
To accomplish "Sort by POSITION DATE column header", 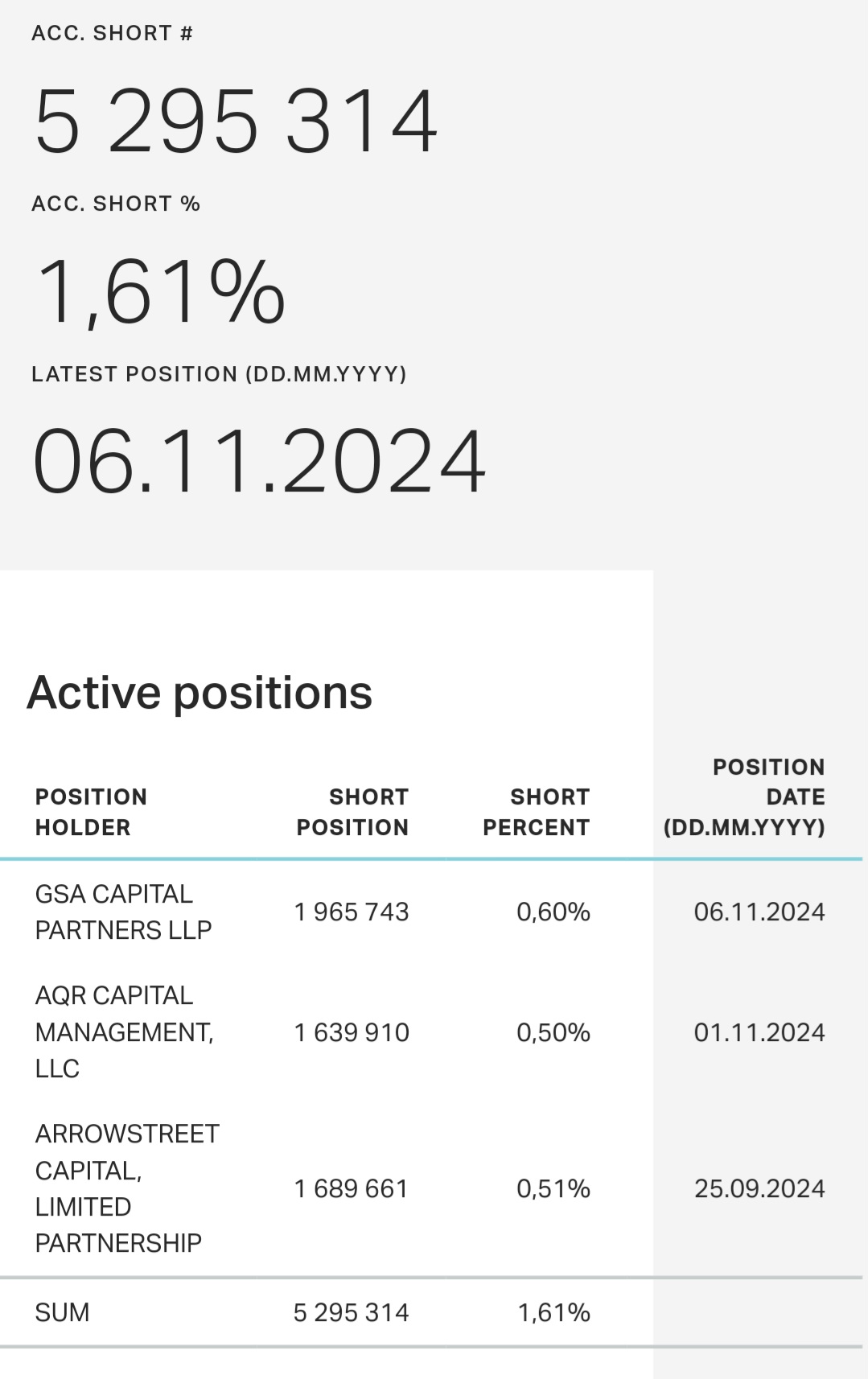I will [744, 797].
